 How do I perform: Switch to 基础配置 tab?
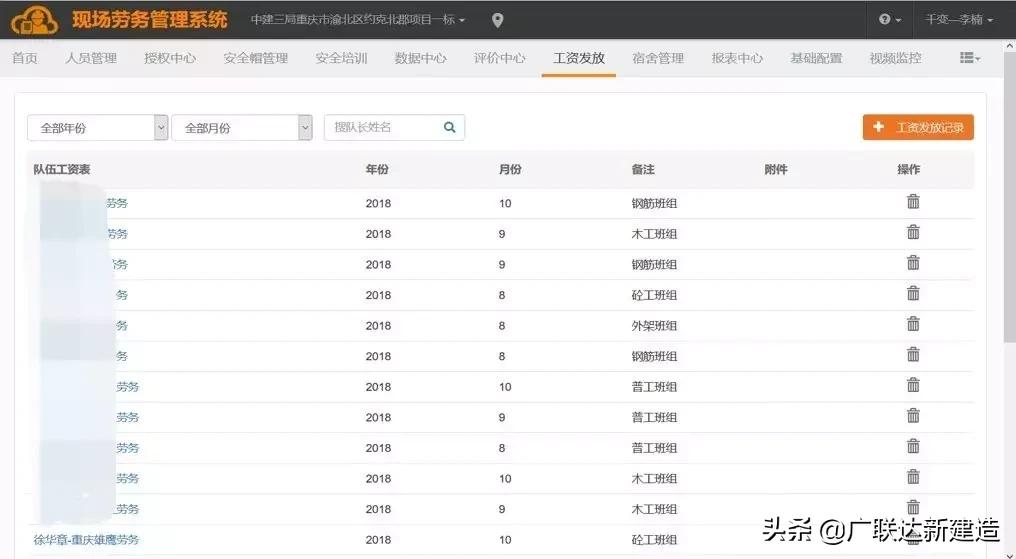pos(816,58)
